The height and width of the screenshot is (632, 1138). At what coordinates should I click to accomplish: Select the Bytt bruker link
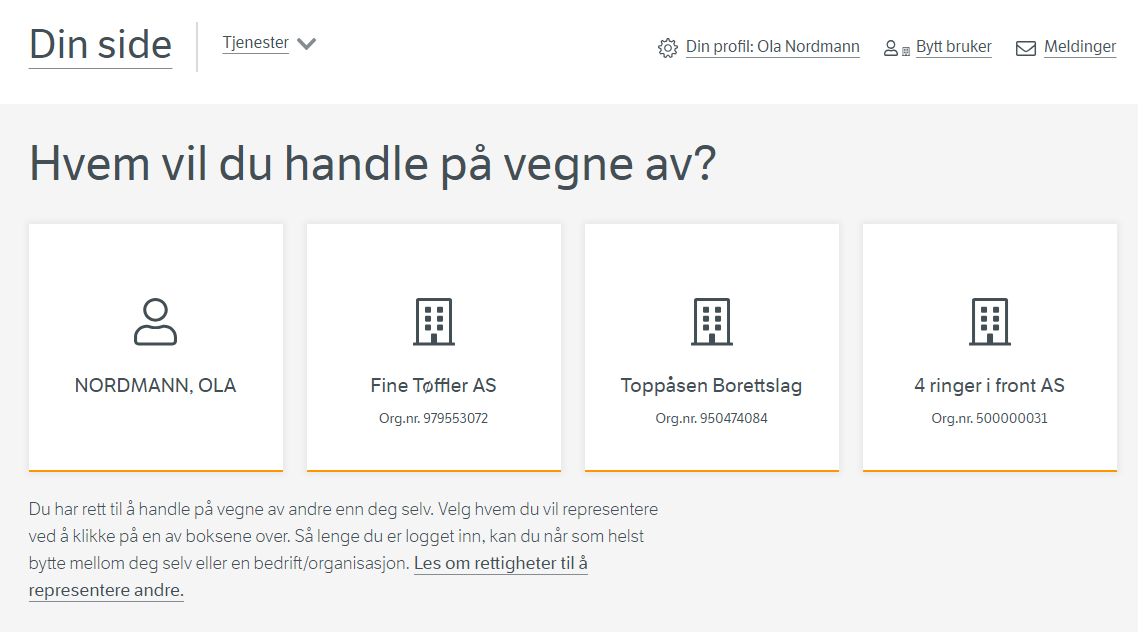(x=953, y=47)
